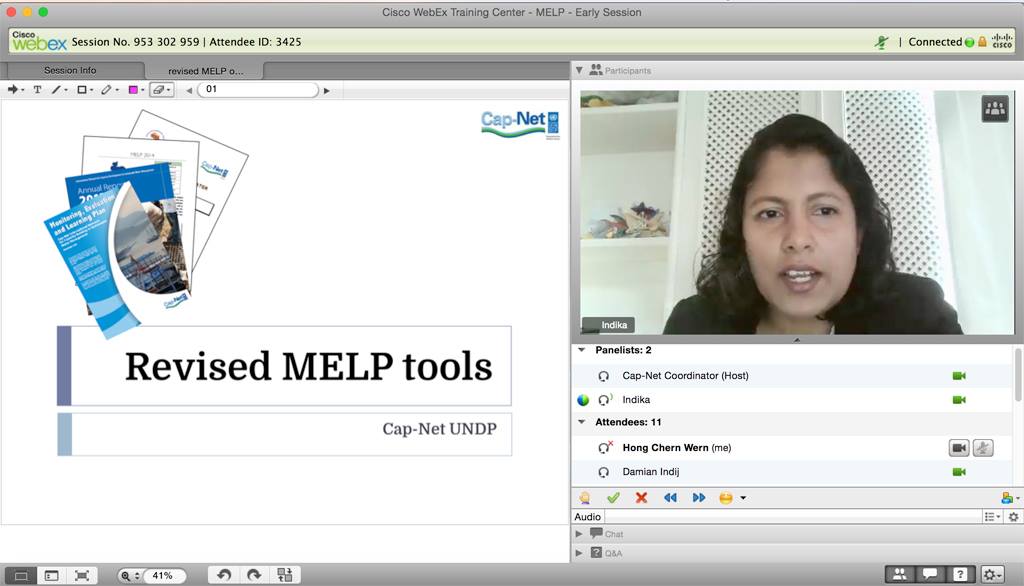Click the yellow lock security icon
This screenshot has height=586, width=1024.
coord(982,42)
